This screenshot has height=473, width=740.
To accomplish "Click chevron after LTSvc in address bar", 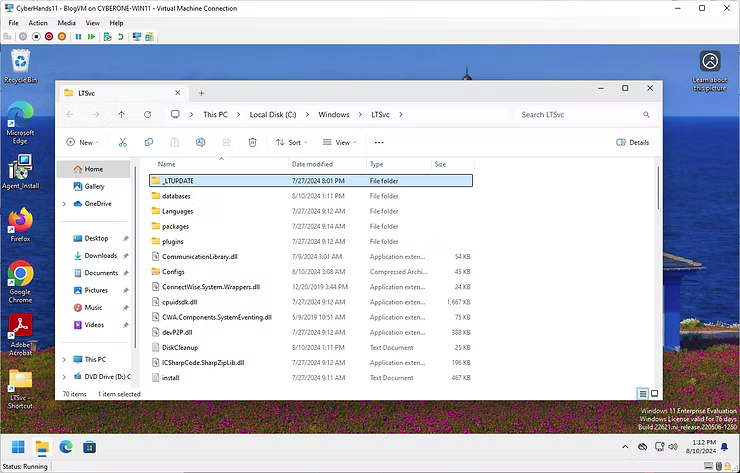I will click(x=401, y=115).
